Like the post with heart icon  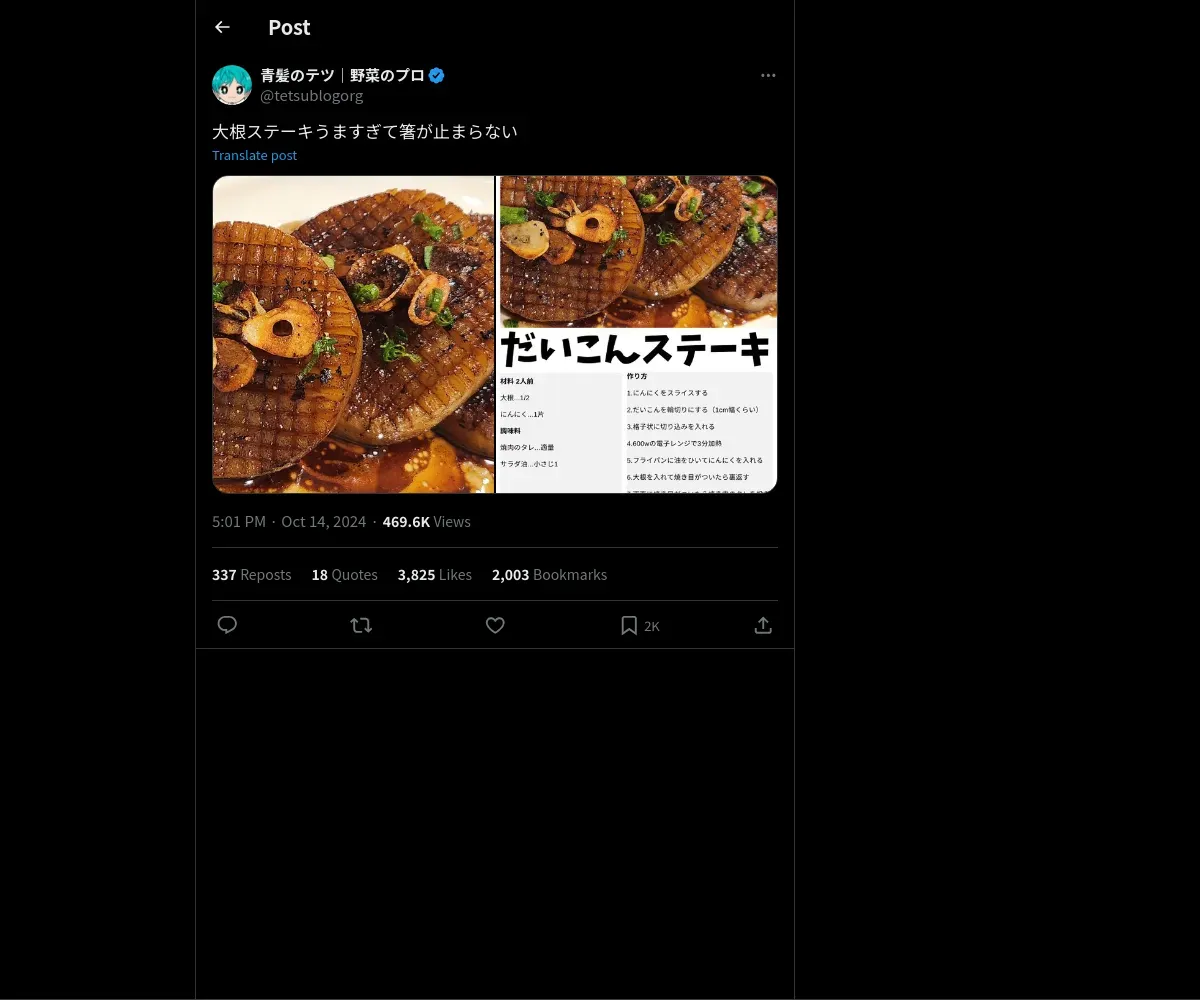click(495, 625)
